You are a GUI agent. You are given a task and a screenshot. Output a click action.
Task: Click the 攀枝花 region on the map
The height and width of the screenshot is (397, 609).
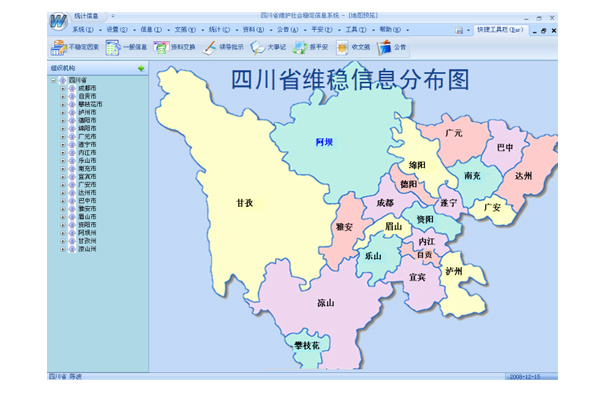tap(307, 345)
